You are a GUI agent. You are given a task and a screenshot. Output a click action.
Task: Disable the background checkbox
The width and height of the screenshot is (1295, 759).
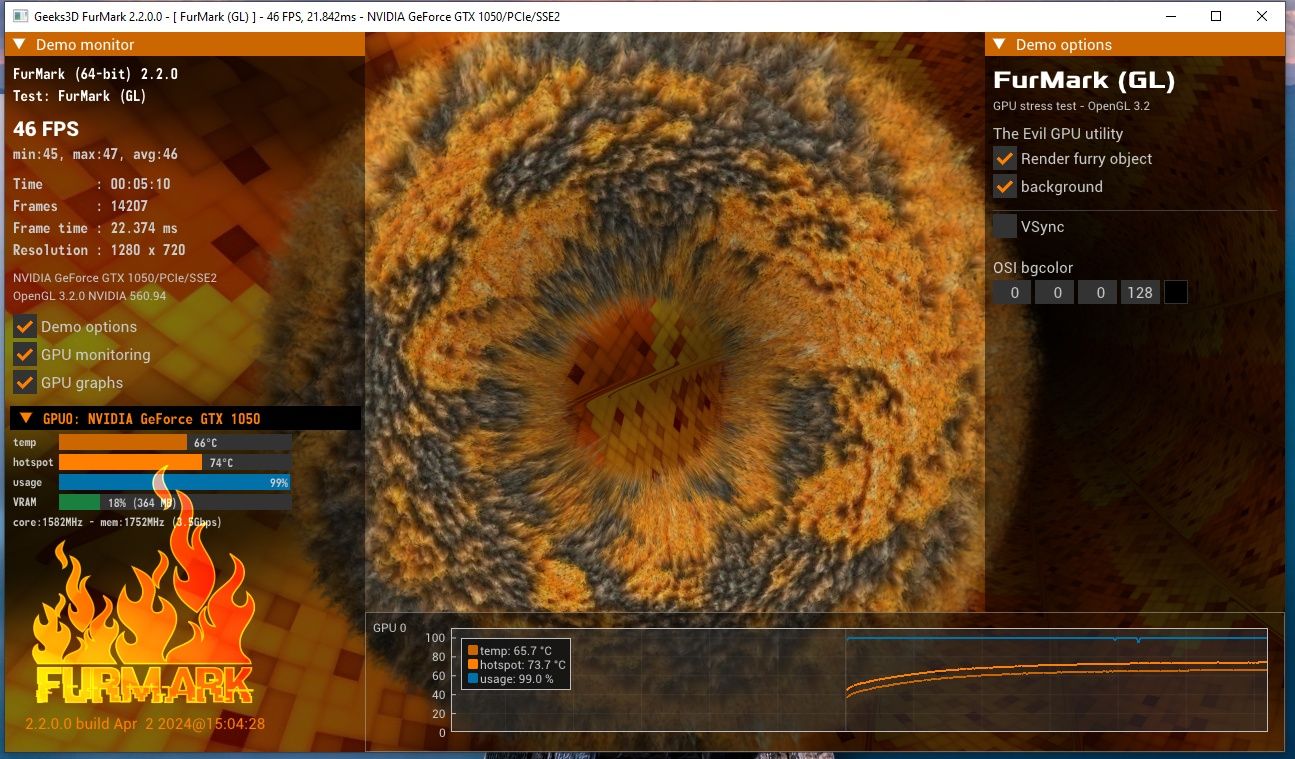[x=1005, y=186]
